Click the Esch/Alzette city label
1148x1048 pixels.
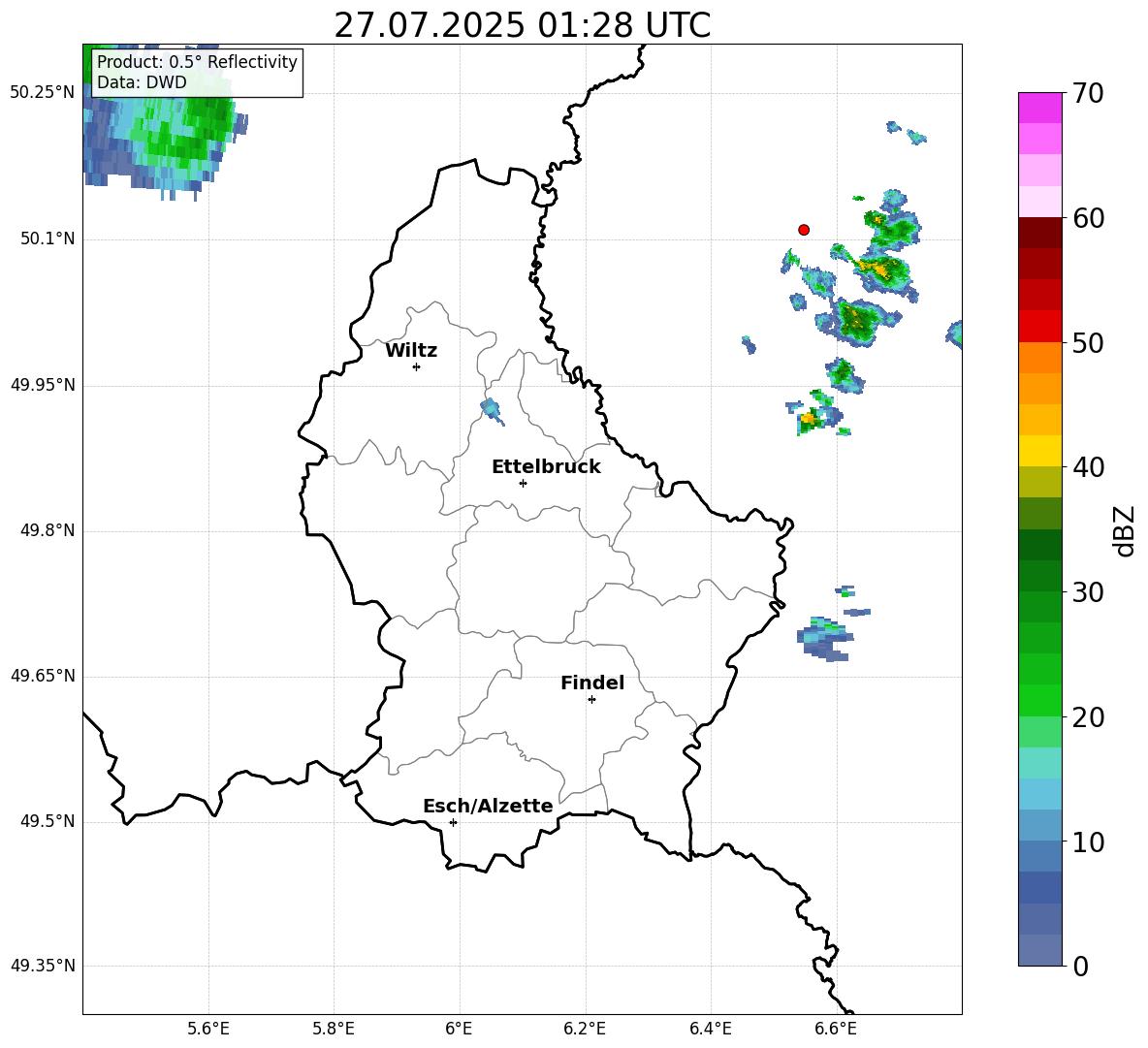(488, 806)
